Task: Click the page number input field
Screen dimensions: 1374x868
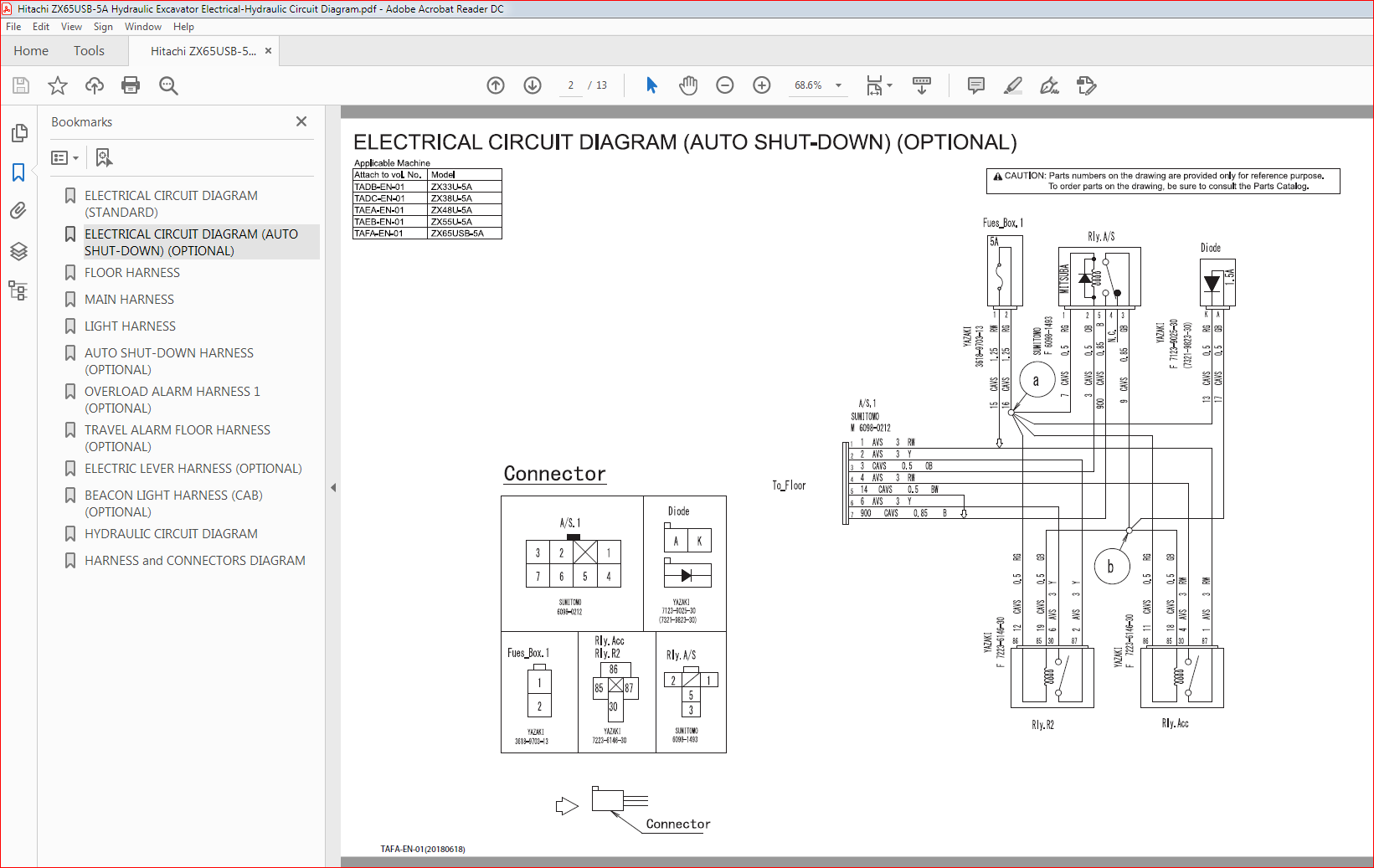Action: [x=571, y=85]
